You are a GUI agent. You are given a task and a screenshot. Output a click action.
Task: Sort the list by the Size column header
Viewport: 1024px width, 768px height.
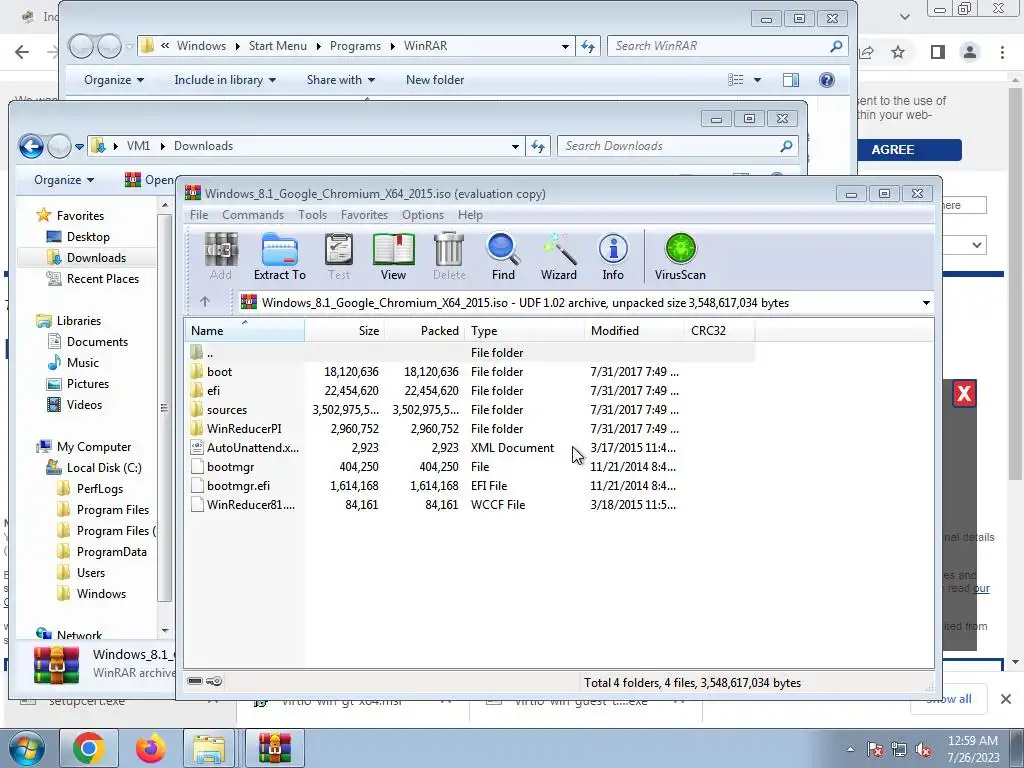345,330
